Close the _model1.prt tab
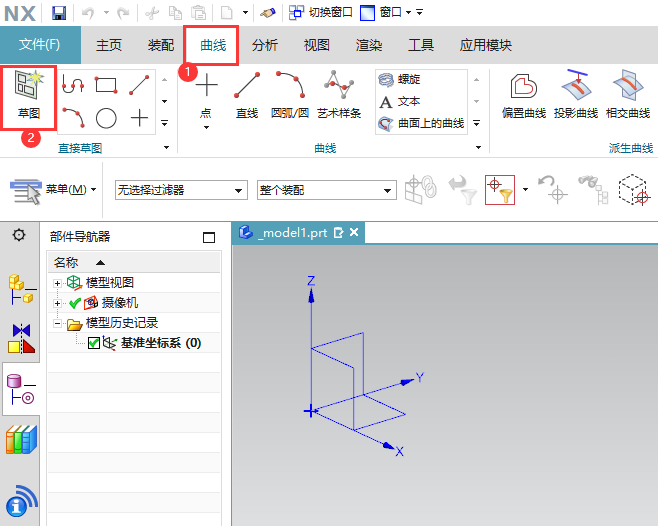658x526 pixels. point(354,232)
